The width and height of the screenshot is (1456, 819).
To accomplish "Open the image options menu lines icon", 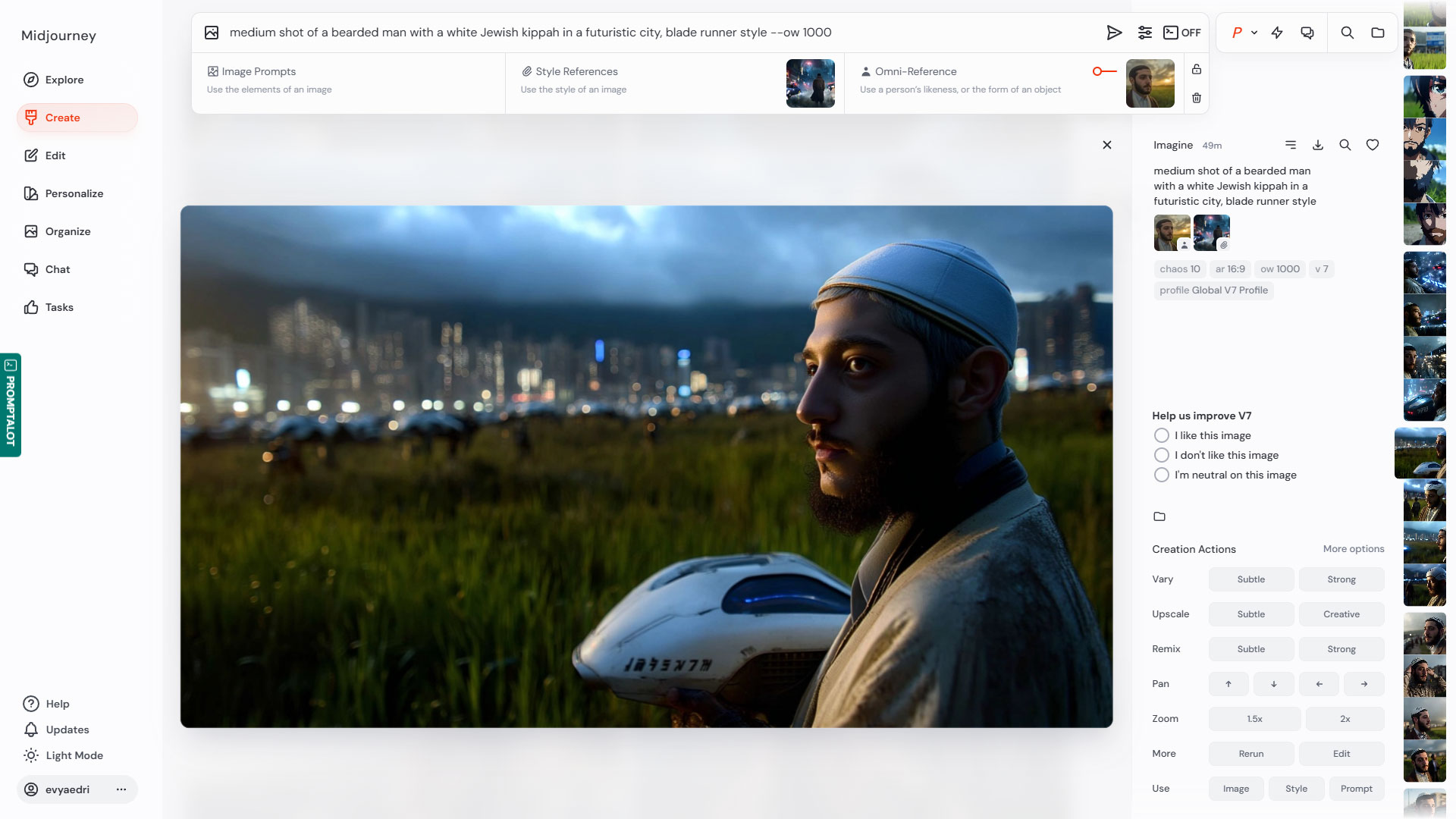I will click(x=1291, y=145).
